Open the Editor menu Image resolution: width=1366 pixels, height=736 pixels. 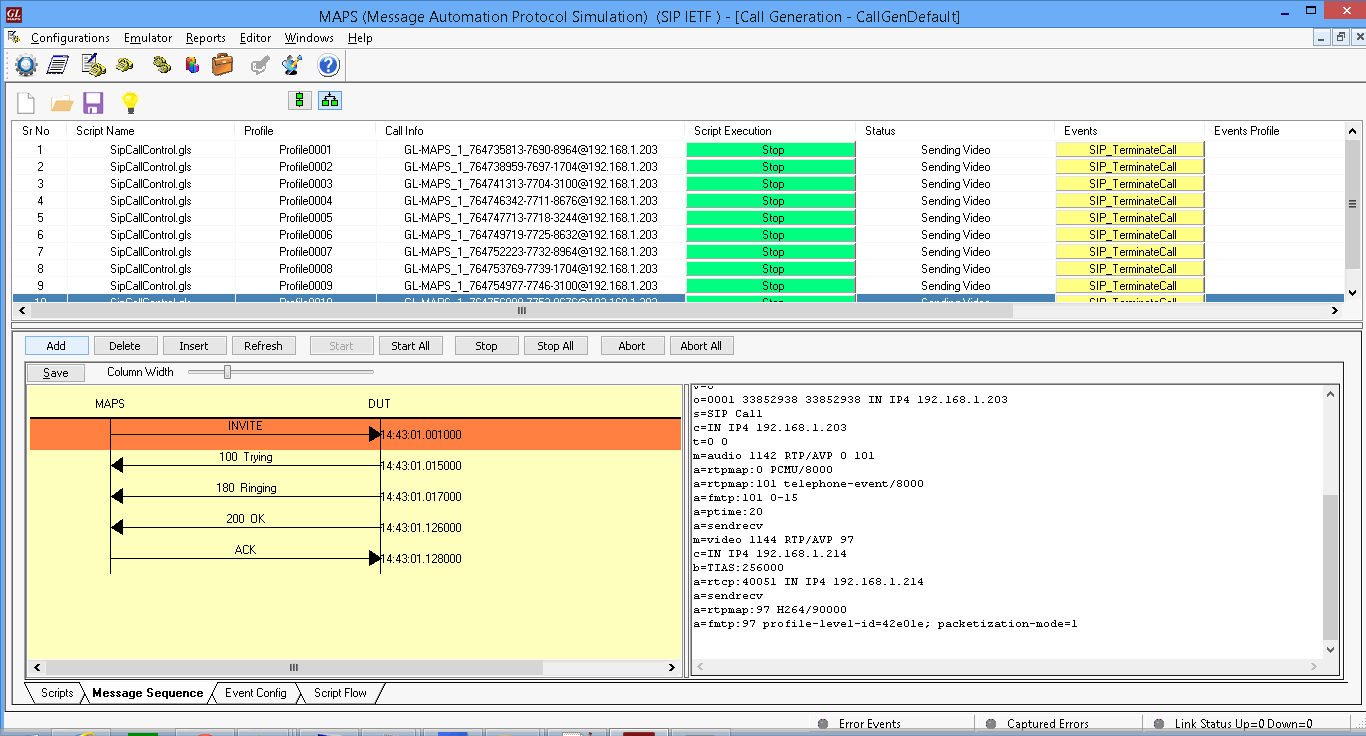tap(255, 38)
